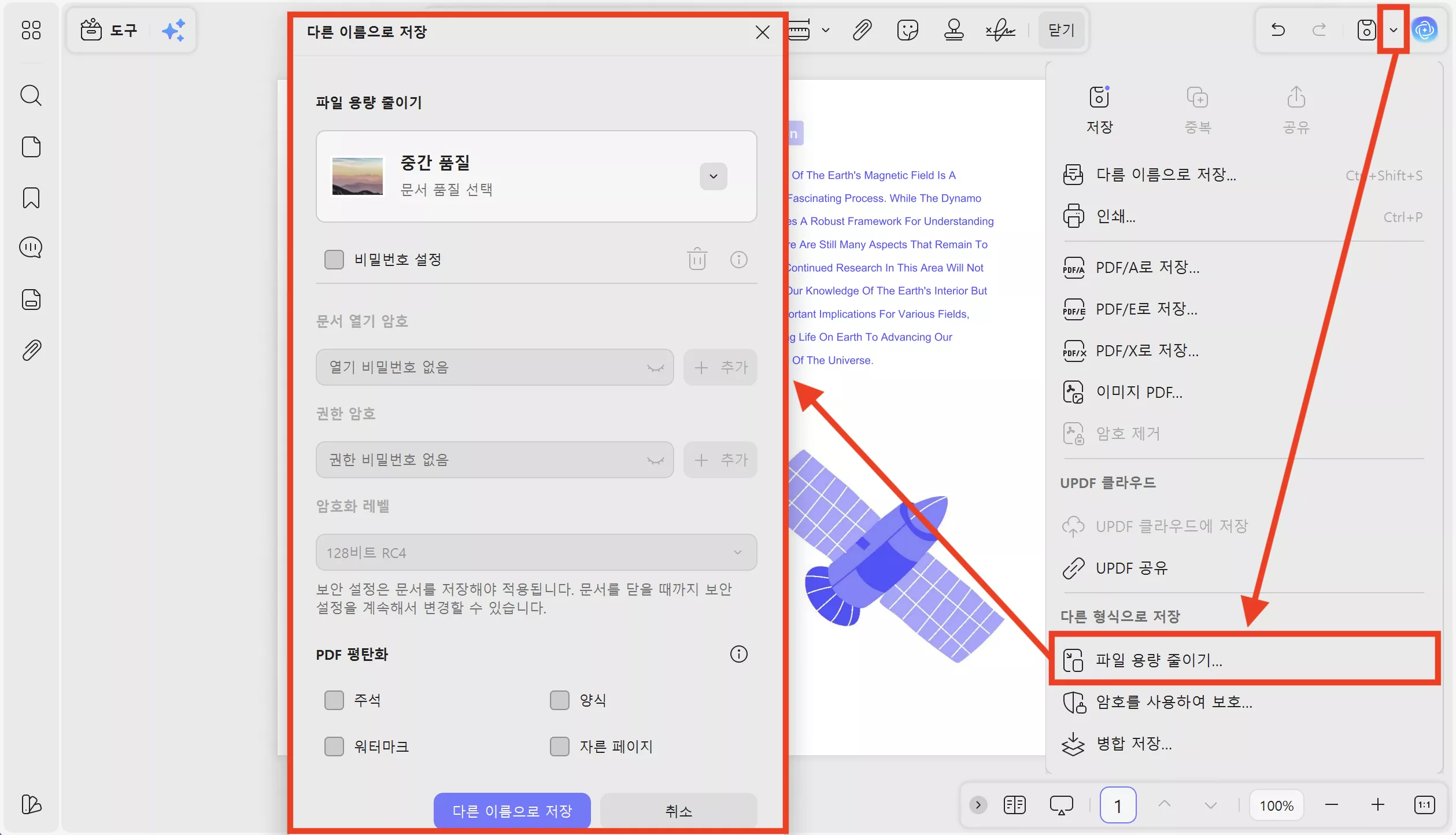Open the comments panel in the sidebar

(31, 247)
